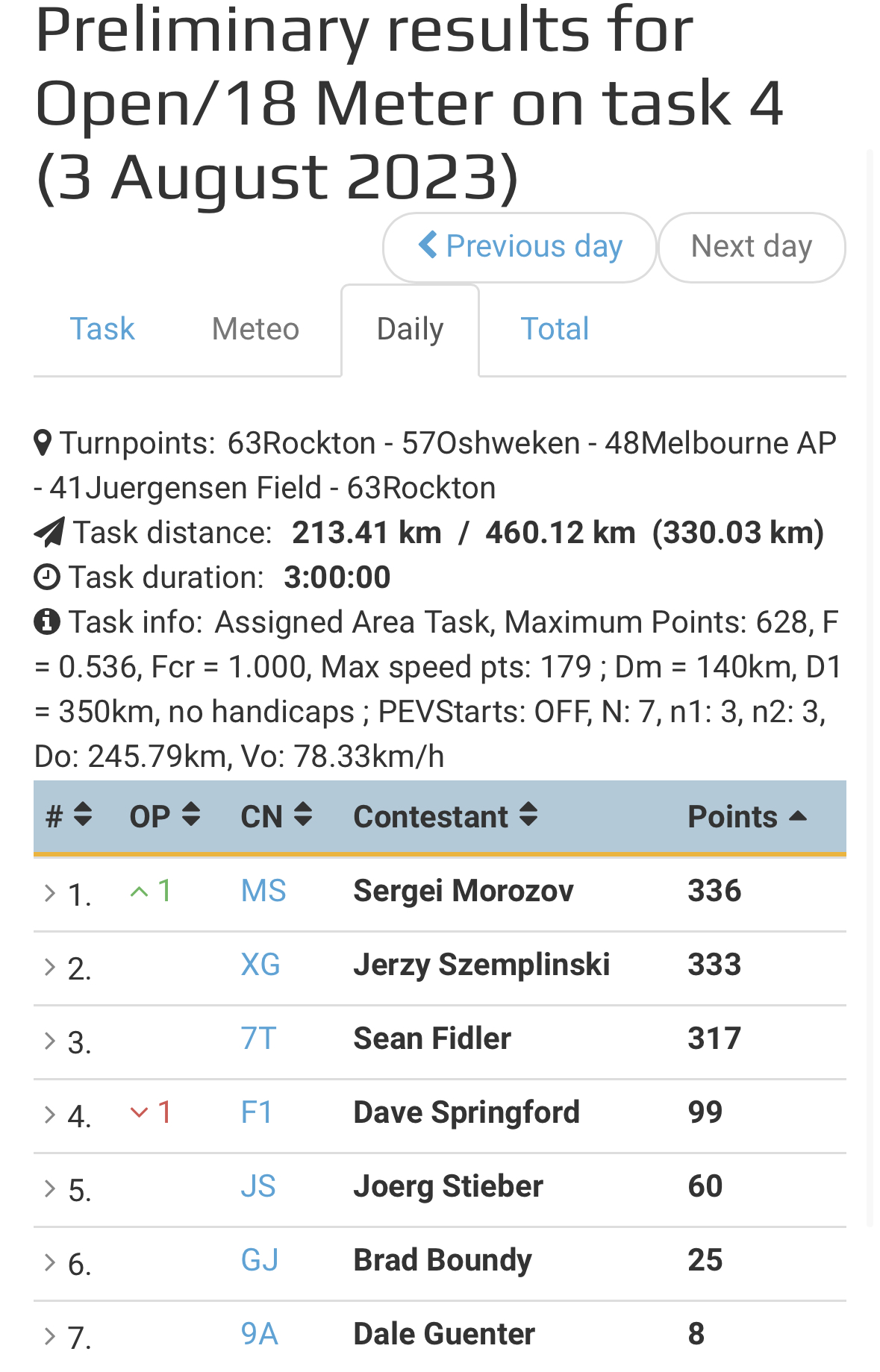
Task: Open the 9A competitor link
Action: (x=260, y=1334)
